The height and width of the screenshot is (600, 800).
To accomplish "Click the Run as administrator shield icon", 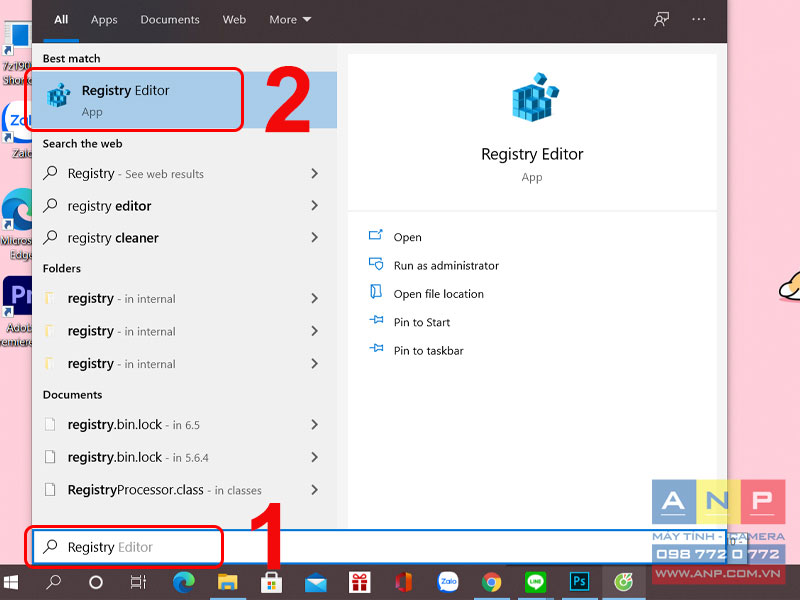I will 376,264.
